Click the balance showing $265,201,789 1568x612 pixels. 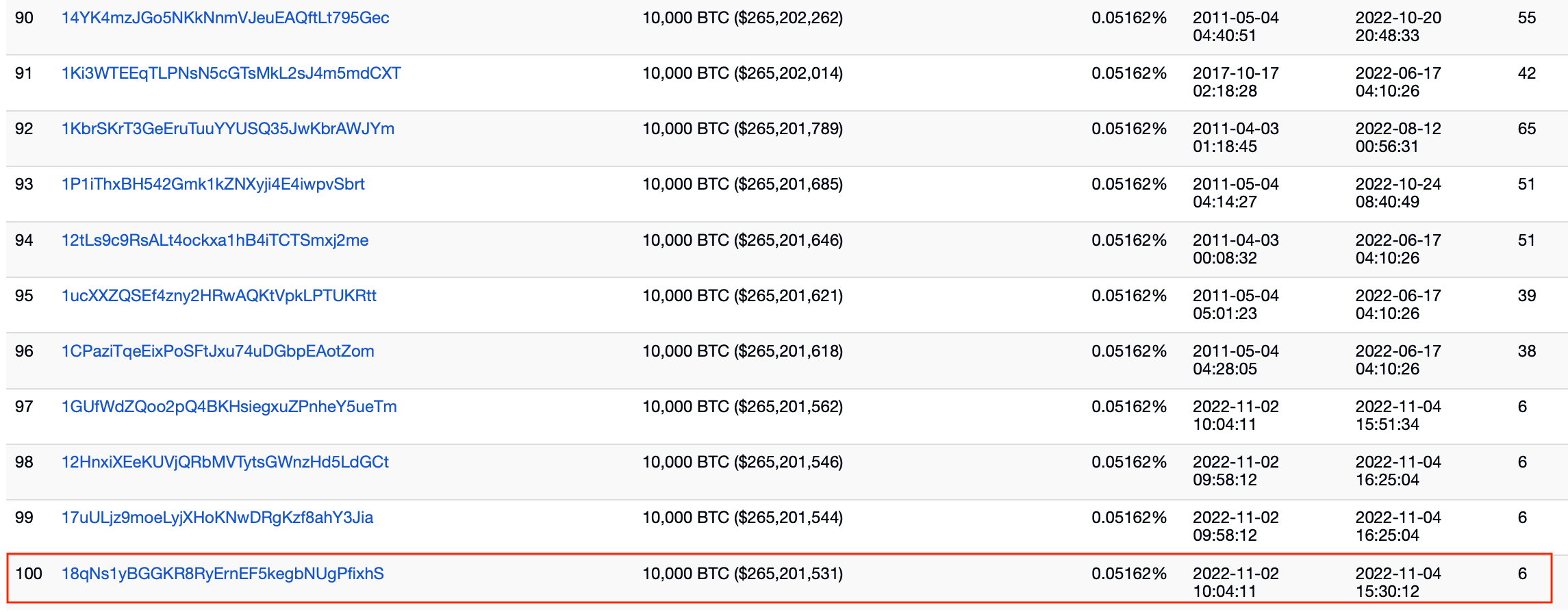(742, 129)
